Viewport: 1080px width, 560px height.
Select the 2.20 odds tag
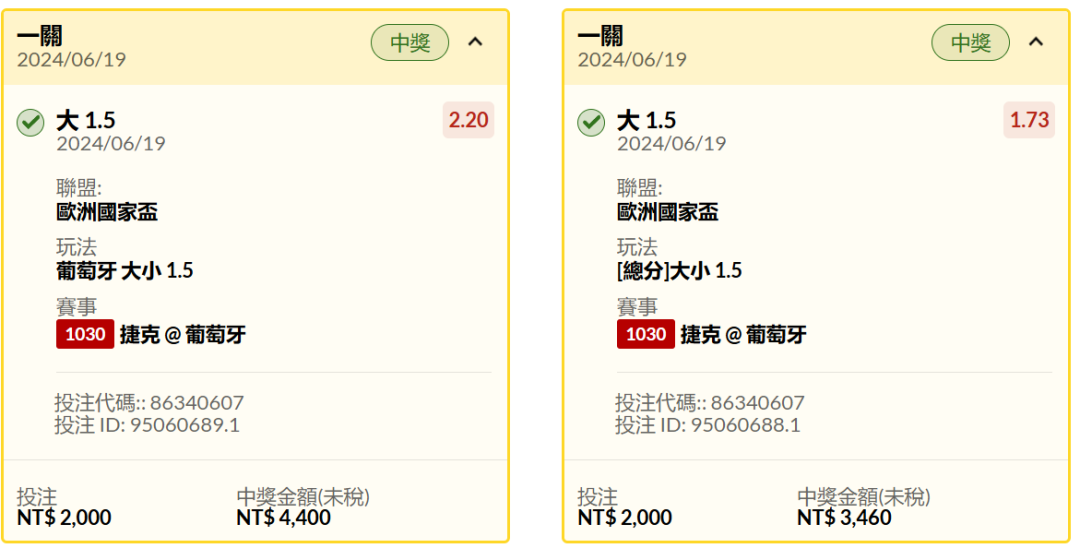coord(468,120)
